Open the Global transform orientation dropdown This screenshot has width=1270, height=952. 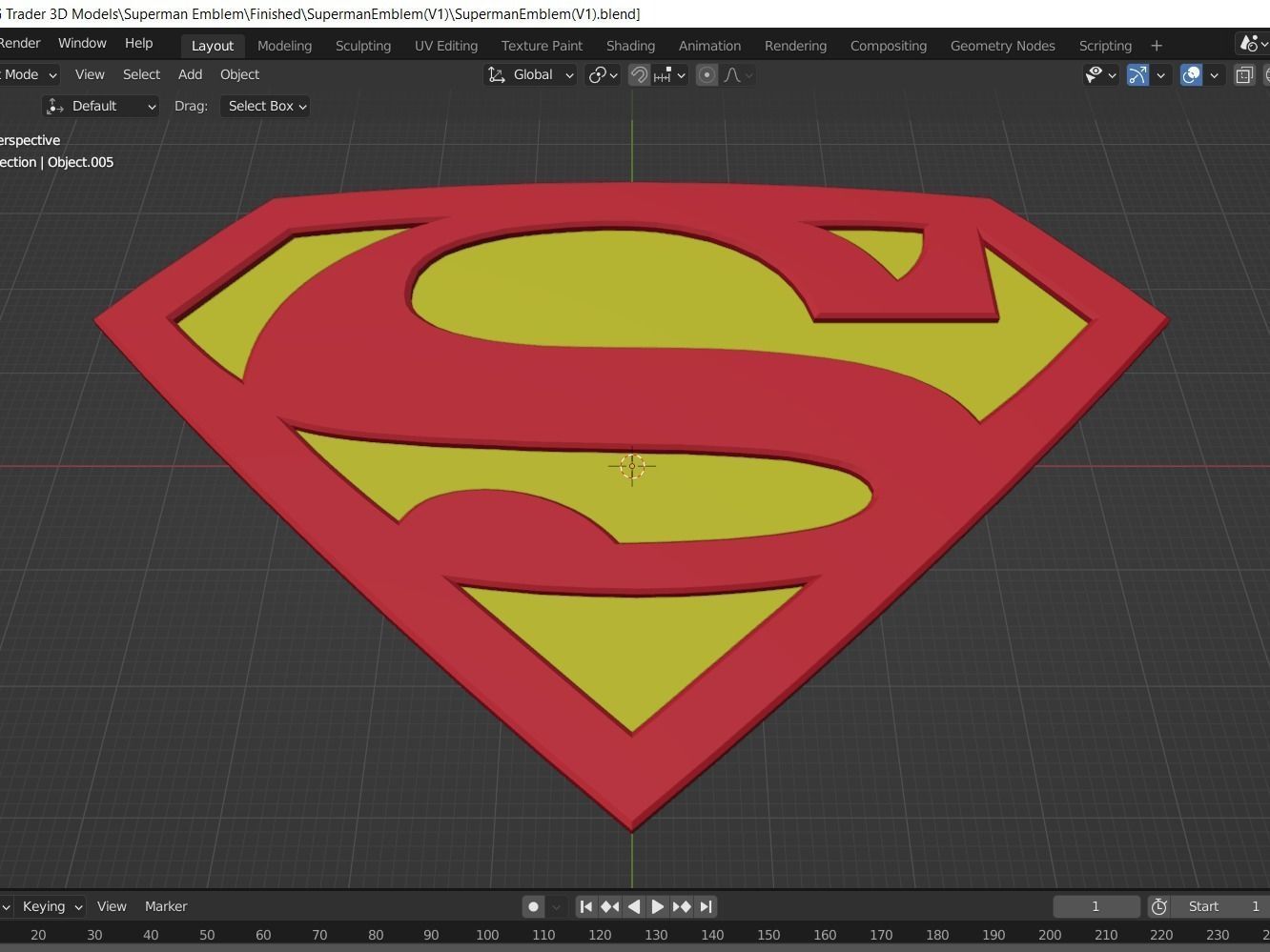pos(531,74)
